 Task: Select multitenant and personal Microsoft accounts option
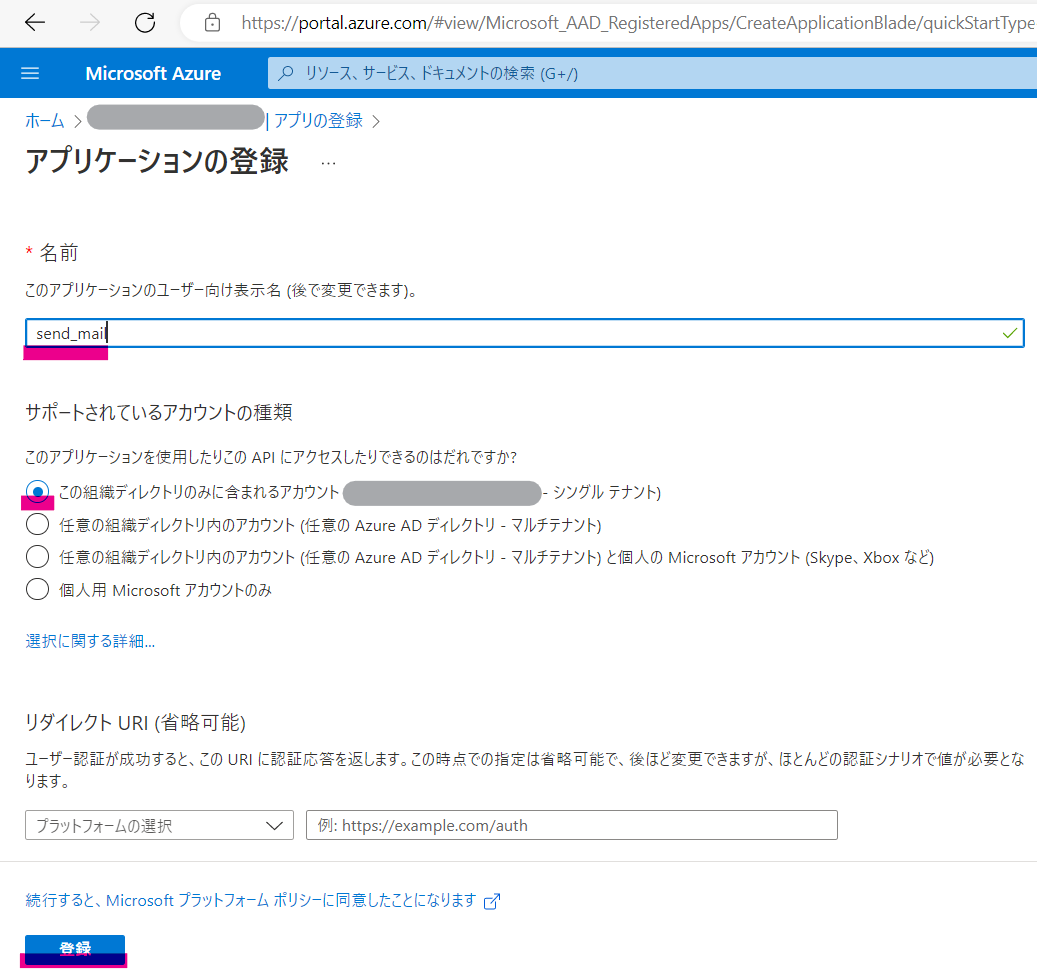point(38,557)
